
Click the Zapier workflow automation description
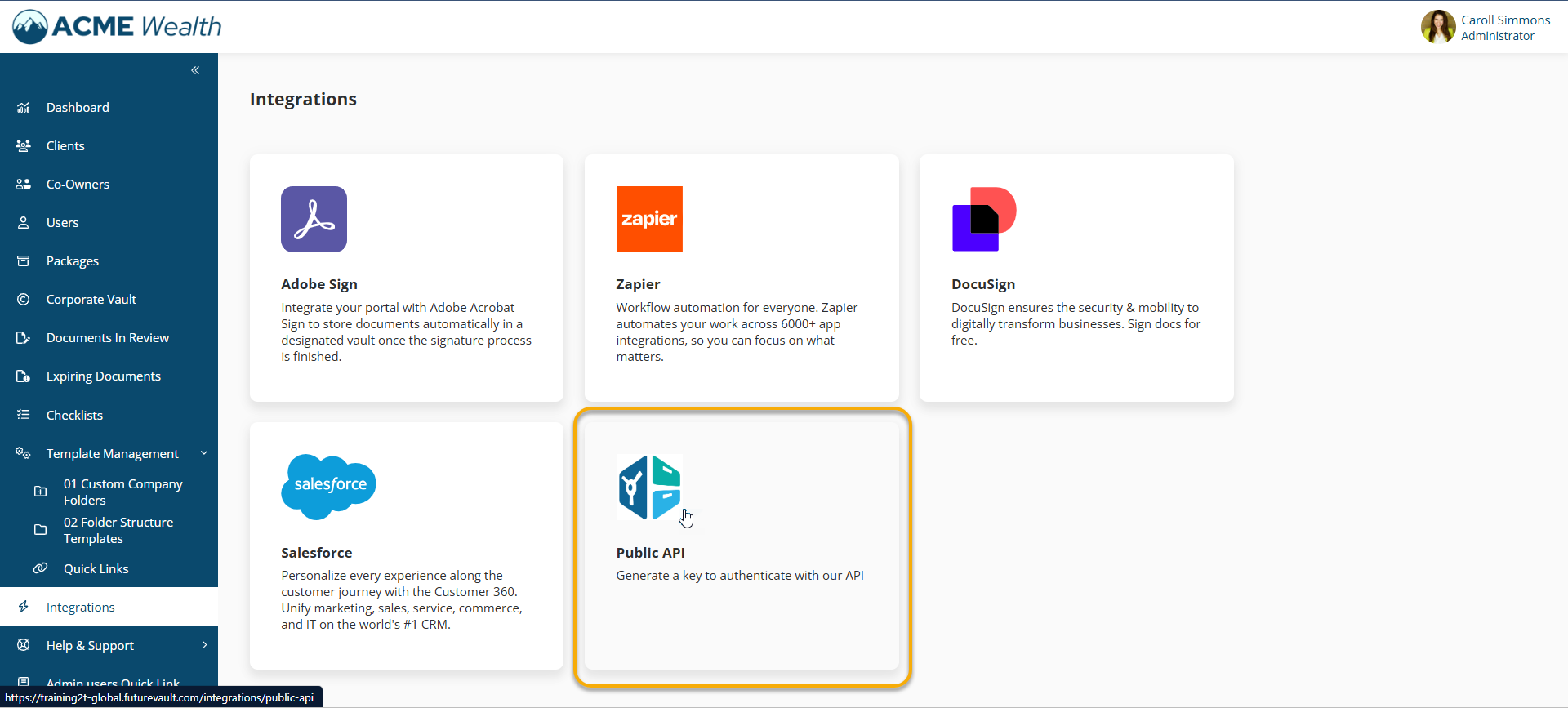(737, 332)
